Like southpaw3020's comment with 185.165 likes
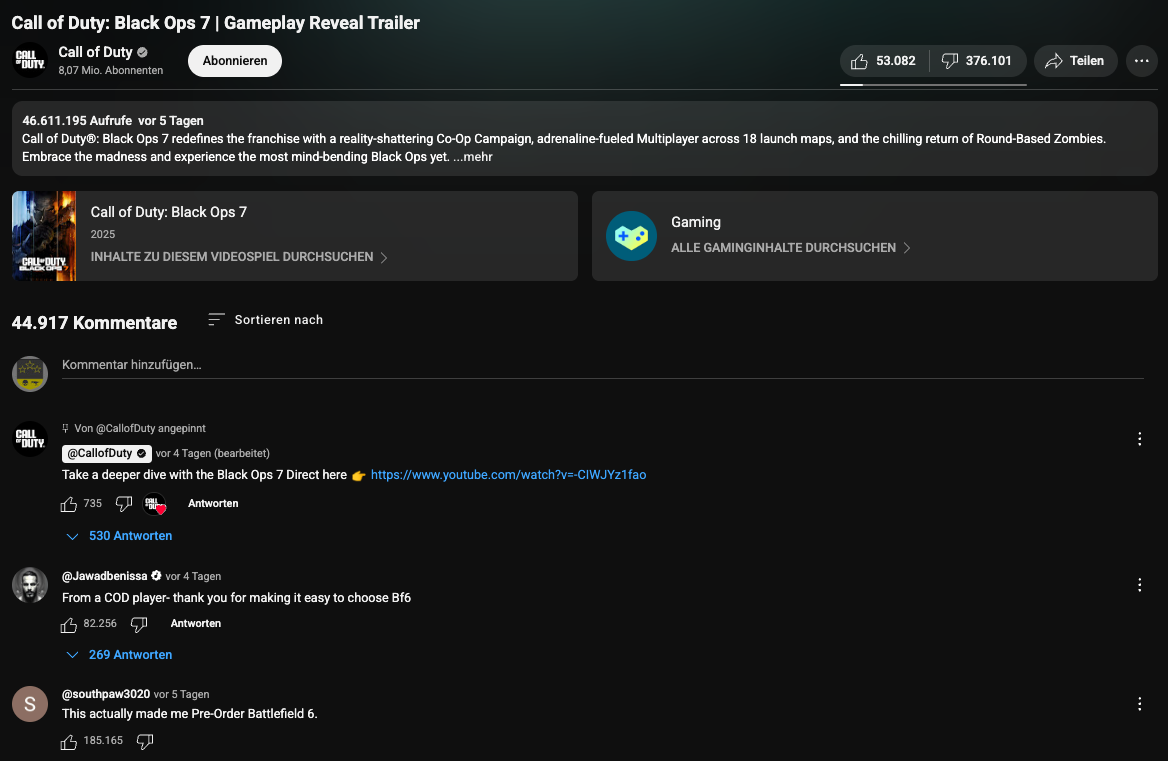1168x761 pixels. 69,742
